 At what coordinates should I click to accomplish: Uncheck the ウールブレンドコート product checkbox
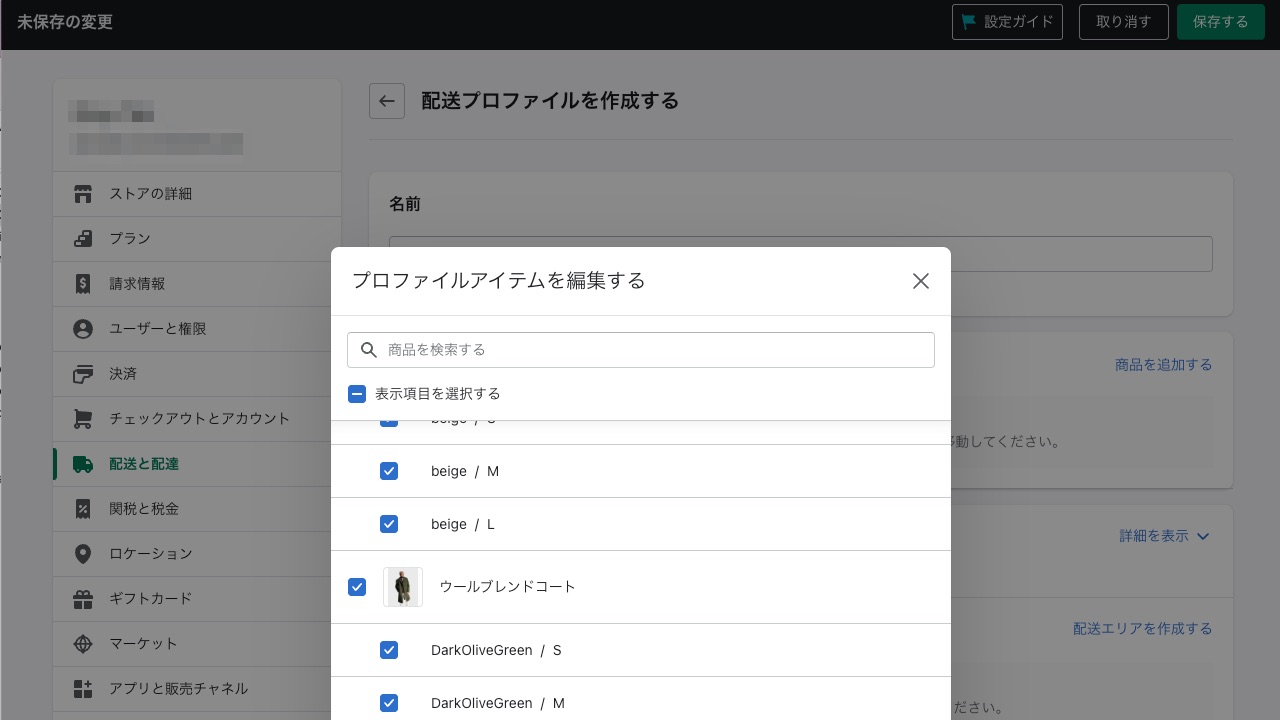pyautogui.click(x=357, y=587)
